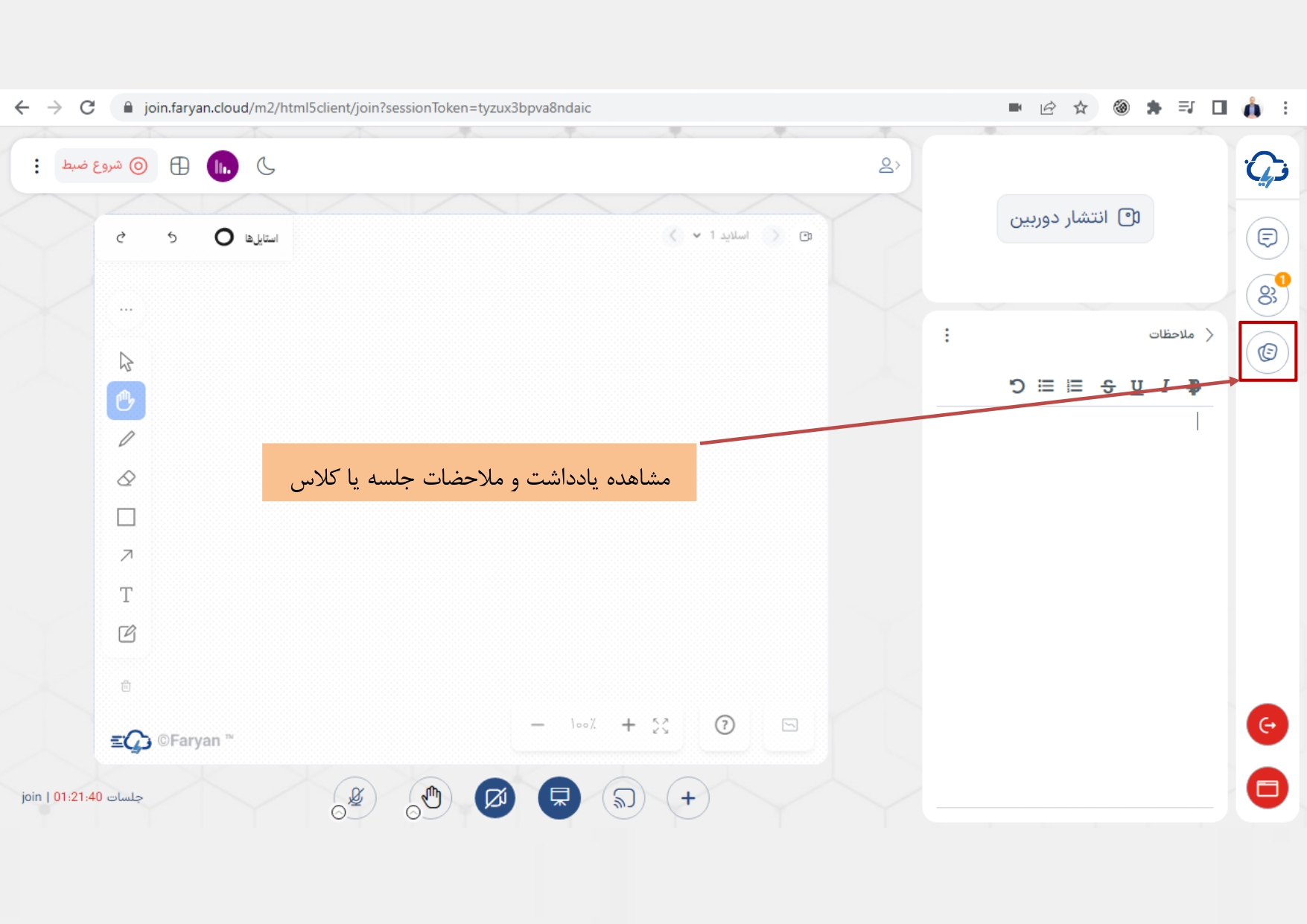This screenshot has height=924, width=1307.
Task: Select the pencil drawing tool
Action: coord(127,439)
